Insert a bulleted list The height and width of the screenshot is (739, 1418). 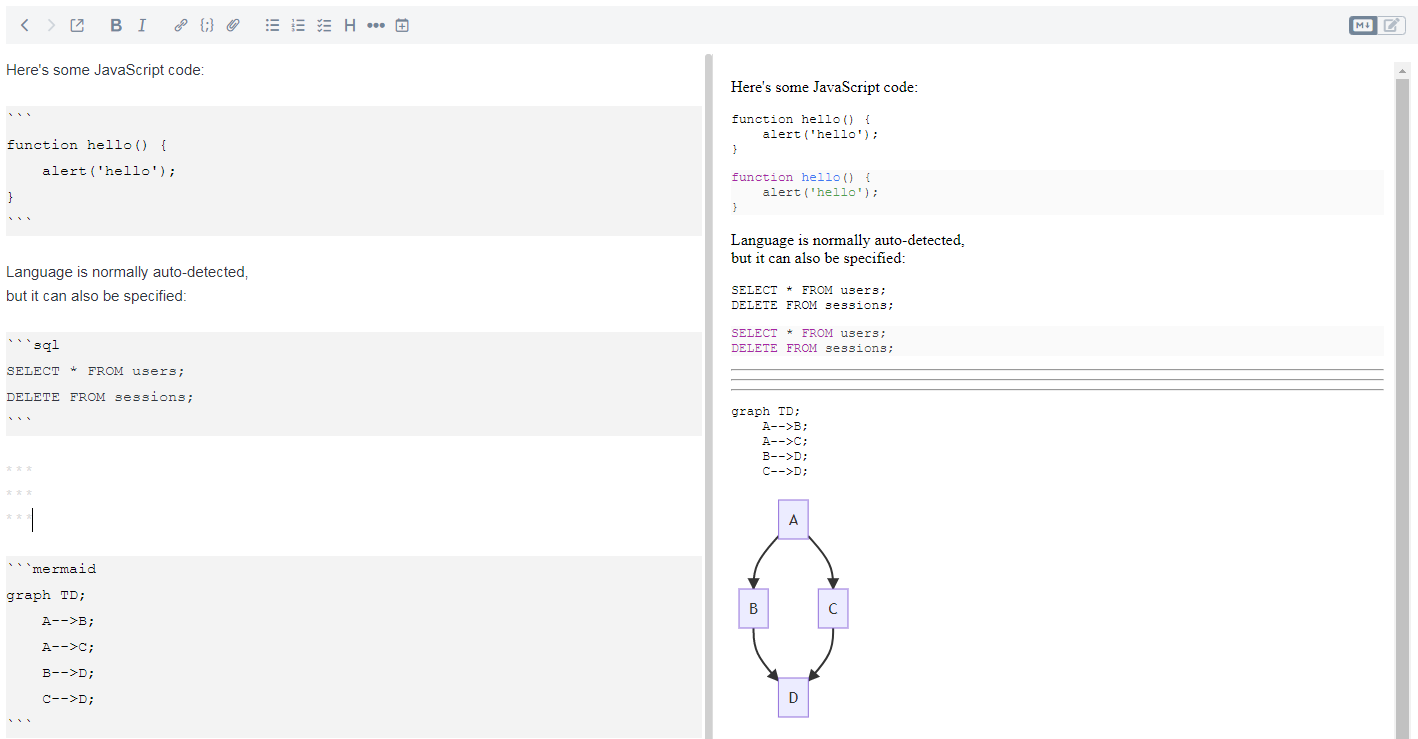[272, 25]
